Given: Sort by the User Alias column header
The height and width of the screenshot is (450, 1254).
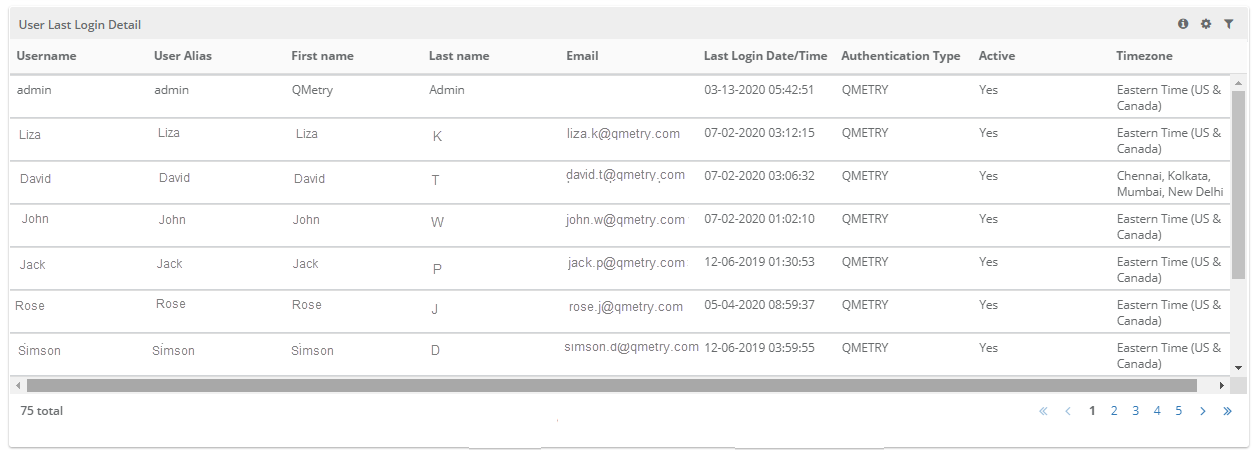Looking at the screenshot, I should click(x=183, y=56).
